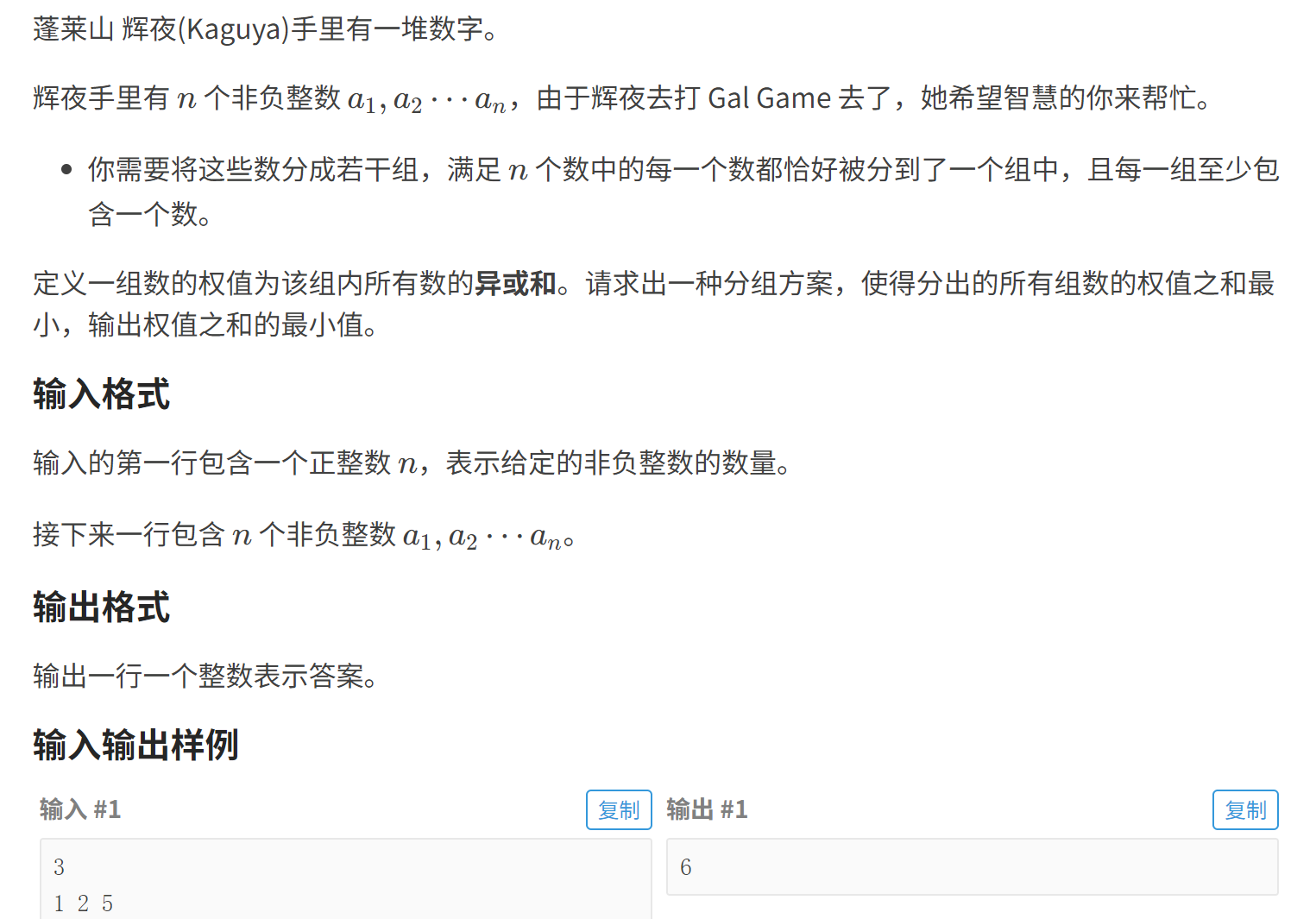Click the sample input line 1 2 5
The width and height of the screenshot is (1316, 919).
coord(83,903)
